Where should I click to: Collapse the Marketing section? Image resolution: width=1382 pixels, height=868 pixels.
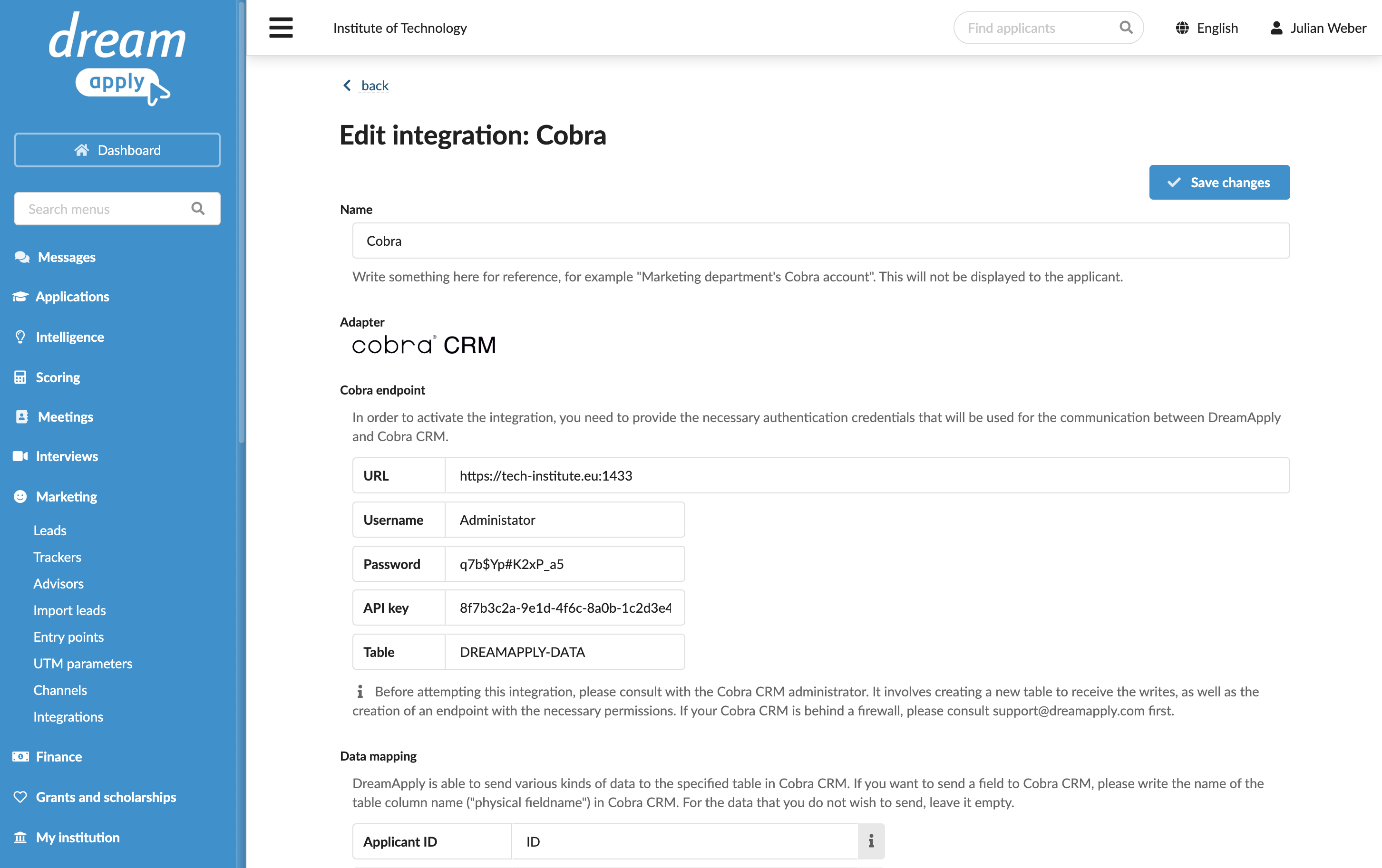[66, 496]
